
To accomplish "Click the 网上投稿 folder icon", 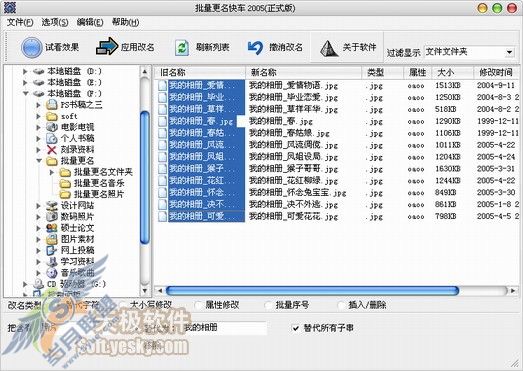I will tap(52, 250).
